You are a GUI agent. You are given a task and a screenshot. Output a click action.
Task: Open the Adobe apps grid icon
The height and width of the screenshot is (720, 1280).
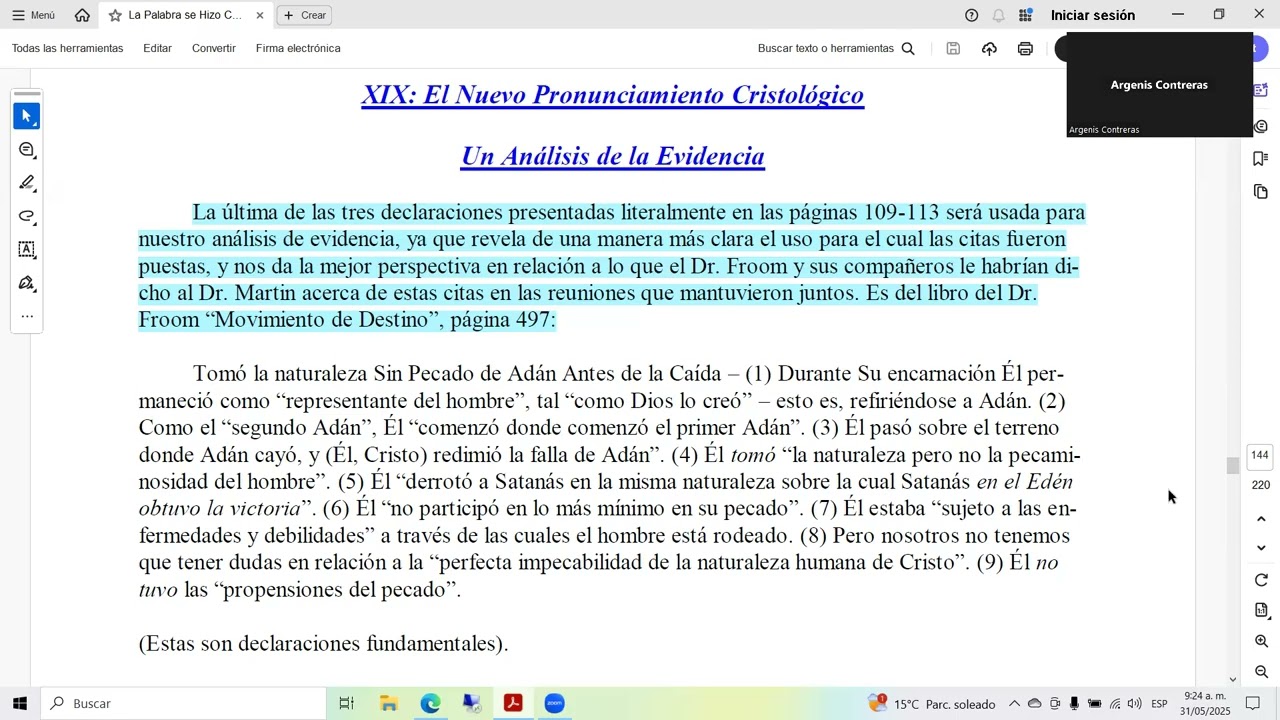(1025, 15)
